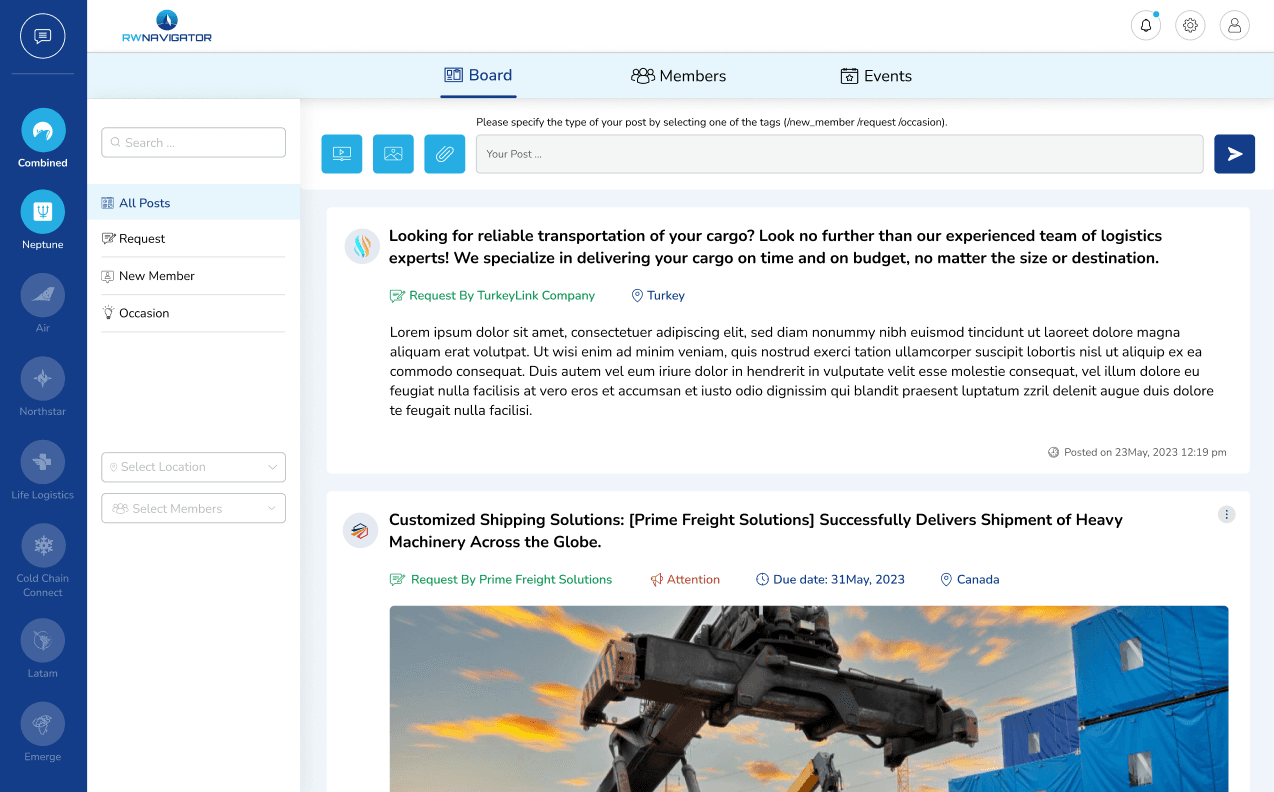Click the RW Navigator logo
Viewport: 1274px width, 792px height.
(x=167, y=26)
